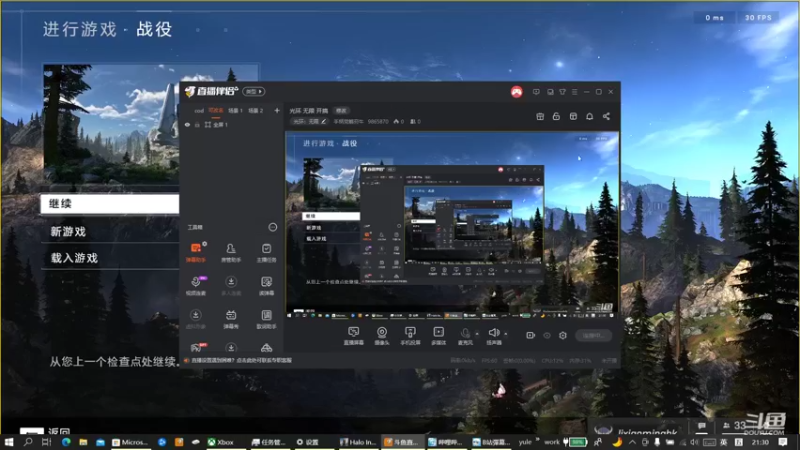This screenshot has width=800, height=450.
Task: Click the streaming status pill button
Action: [593, 335]
